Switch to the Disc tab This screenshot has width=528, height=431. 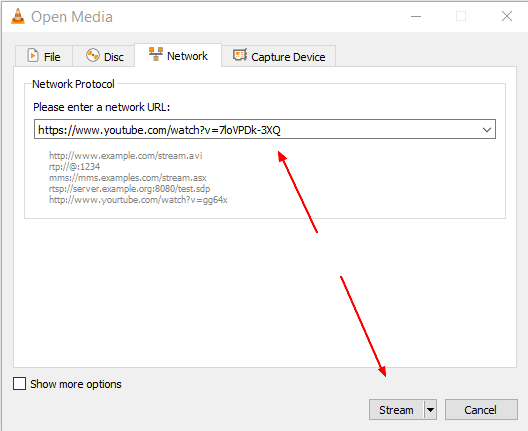[104, 56]
